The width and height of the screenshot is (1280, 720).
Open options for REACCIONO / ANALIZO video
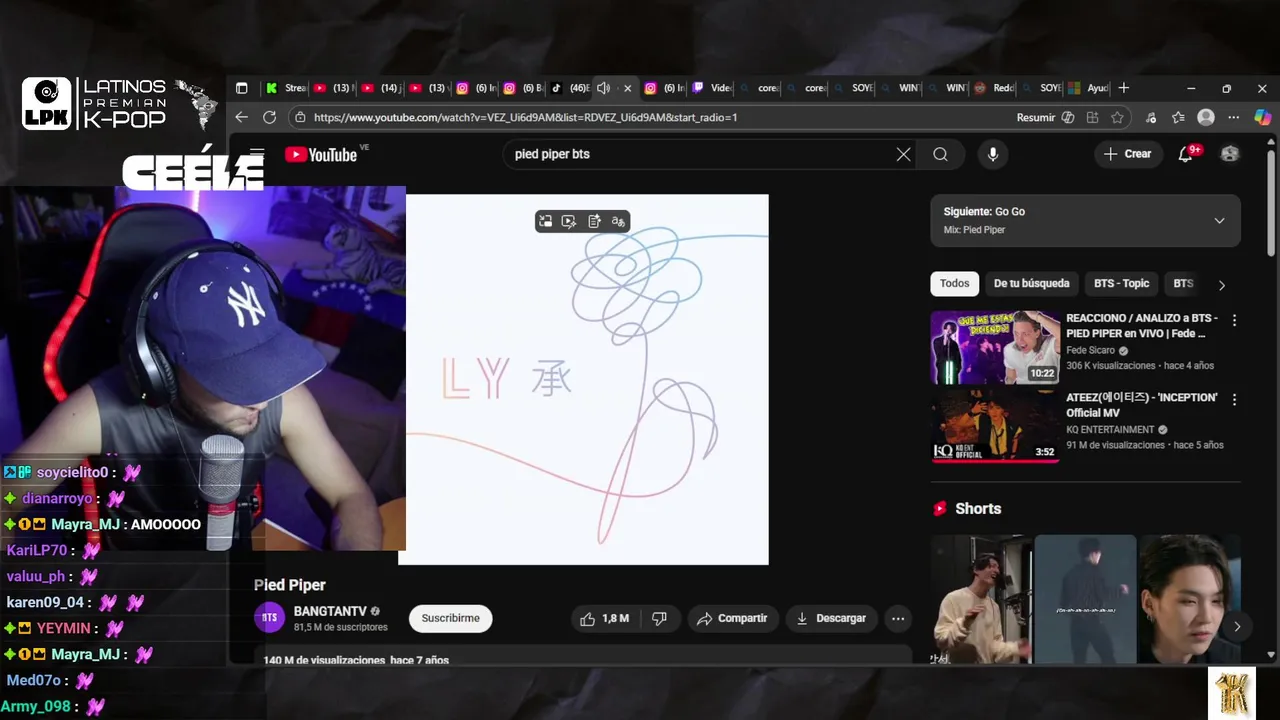pyautogui.click(x=1234, y=321)
